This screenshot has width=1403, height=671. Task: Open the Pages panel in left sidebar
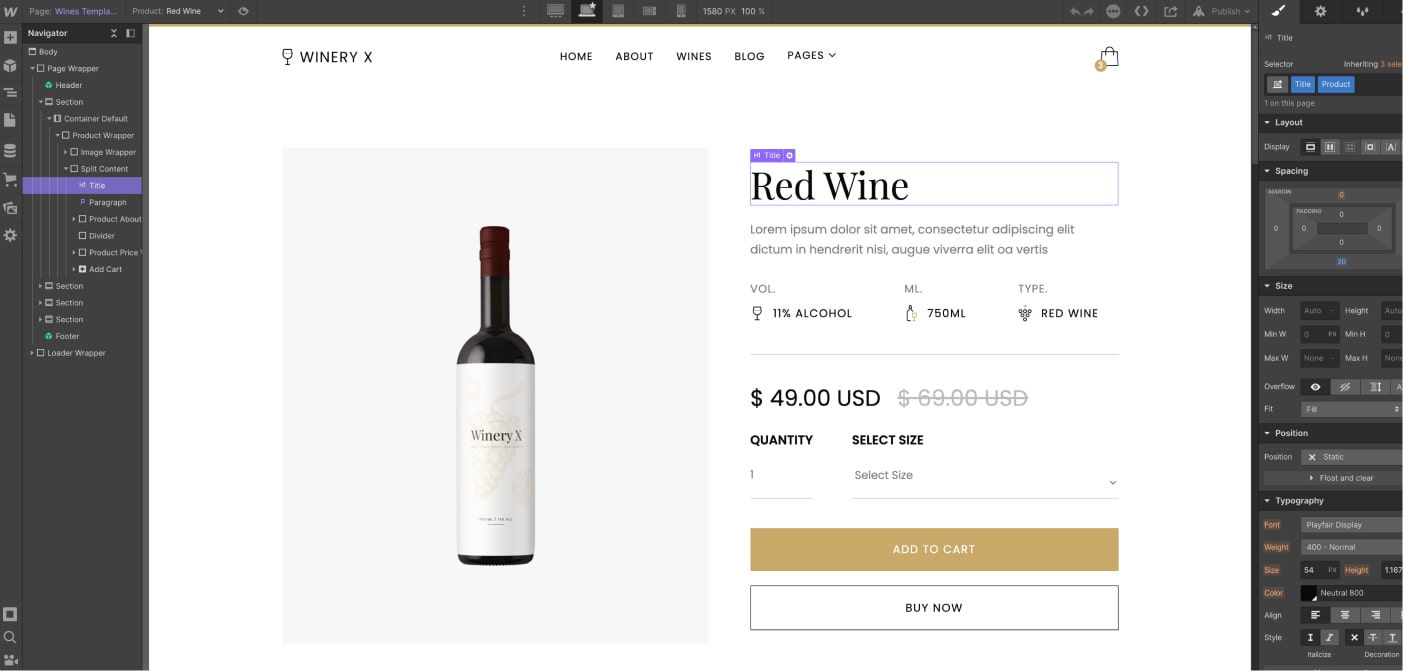(x=11, y=120)
